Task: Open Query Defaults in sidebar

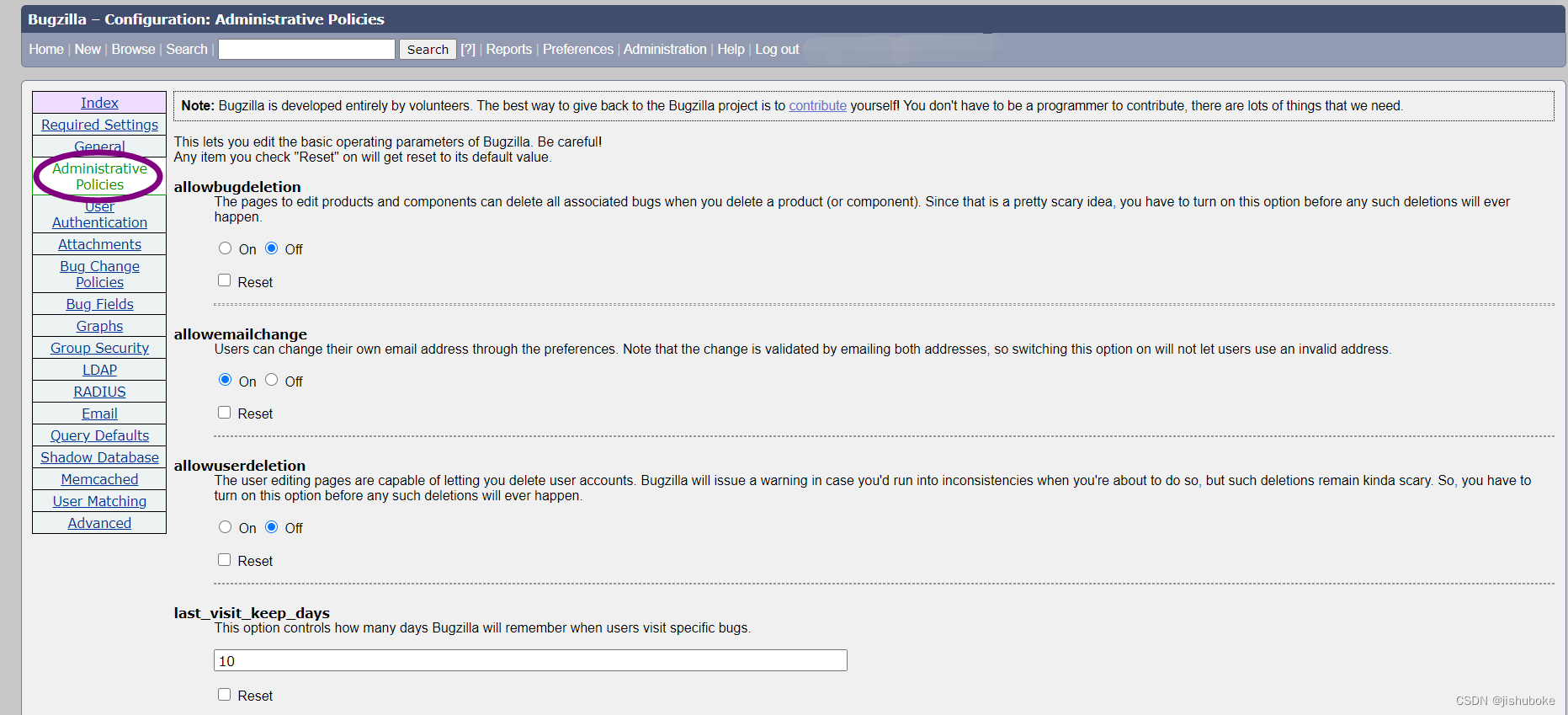Action: pyautogui.click(x=99, y=435)
